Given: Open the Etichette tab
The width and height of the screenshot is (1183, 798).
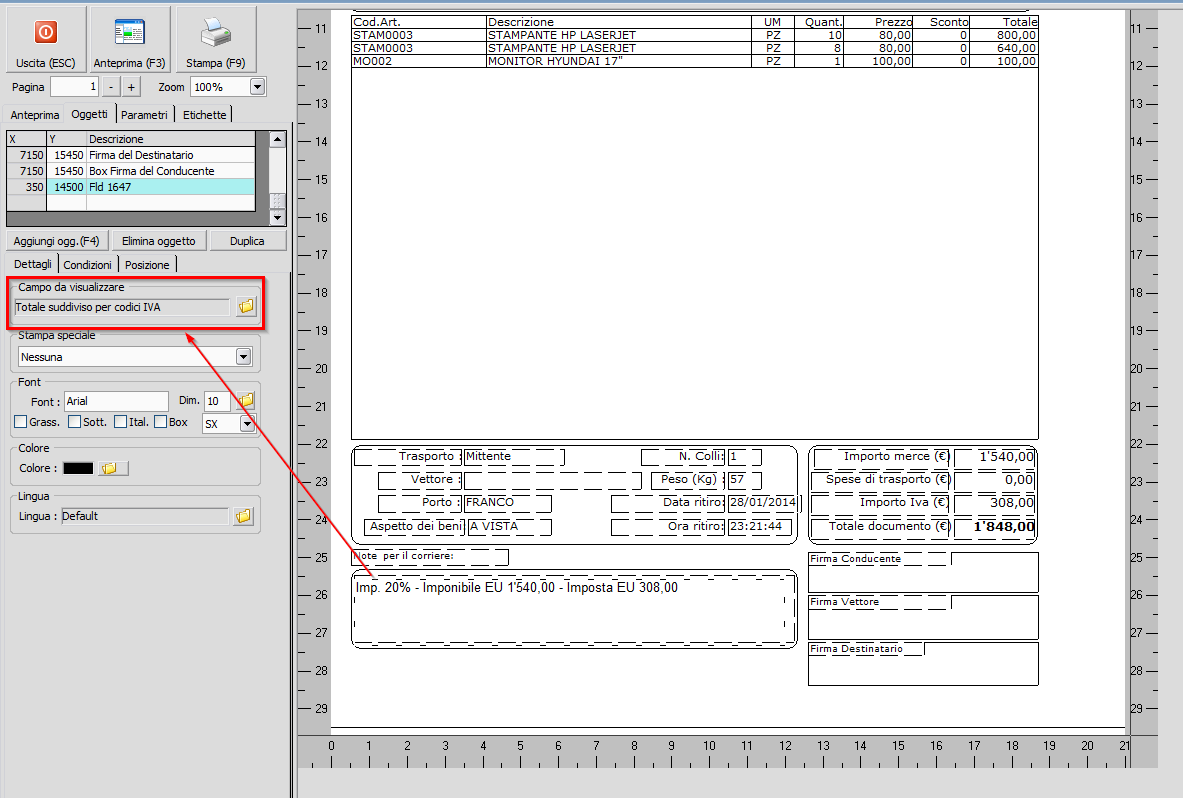Looking at the screenshot, I should click(x=204, y=115).
